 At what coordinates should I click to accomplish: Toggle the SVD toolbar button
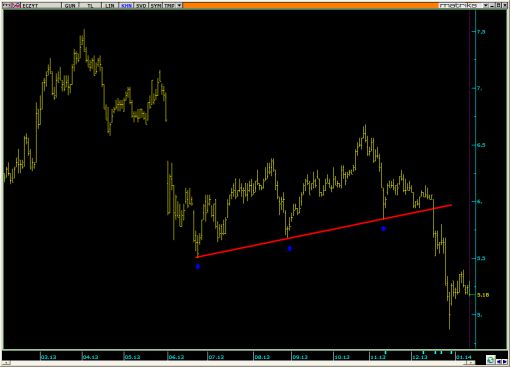(x=141, y=6)
